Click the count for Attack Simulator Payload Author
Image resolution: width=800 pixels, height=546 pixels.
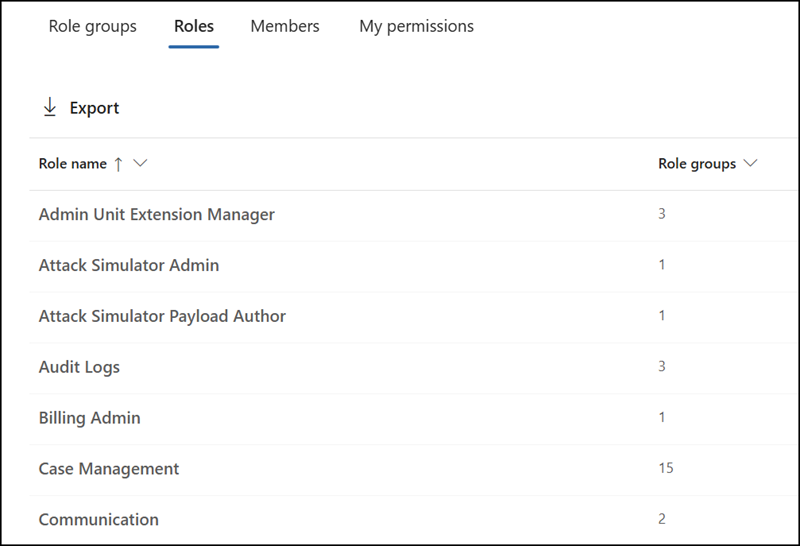click(662, 316)
